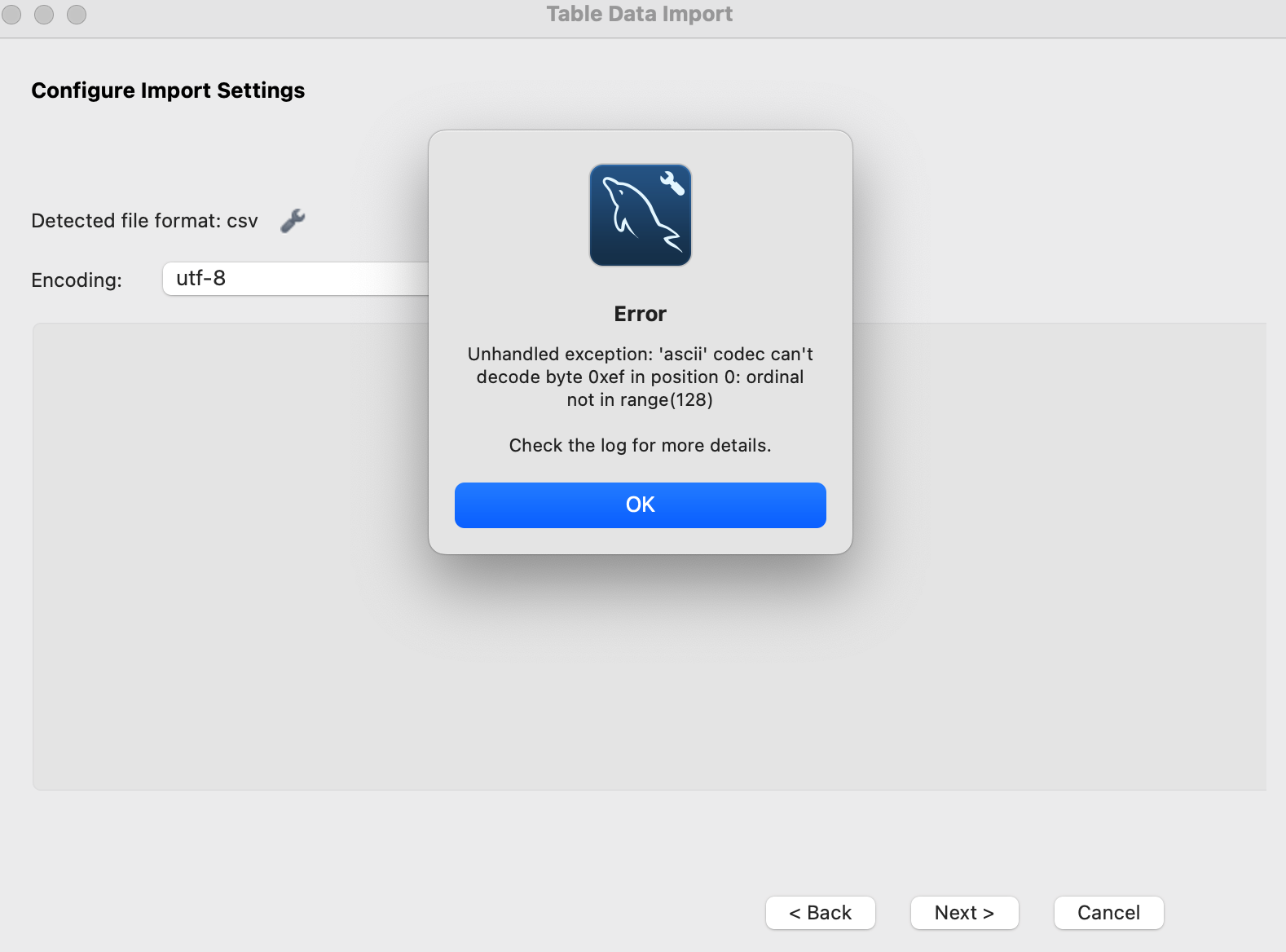Click the MySQL Workbench dolphin icon
This screenshot has width=1286, height=952.
(x=641, y=215)
